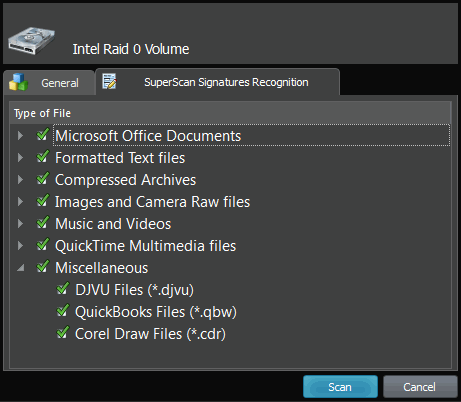
Task: Click the Type of File column header
Action: pyautogui.click(x=230, y=113)
